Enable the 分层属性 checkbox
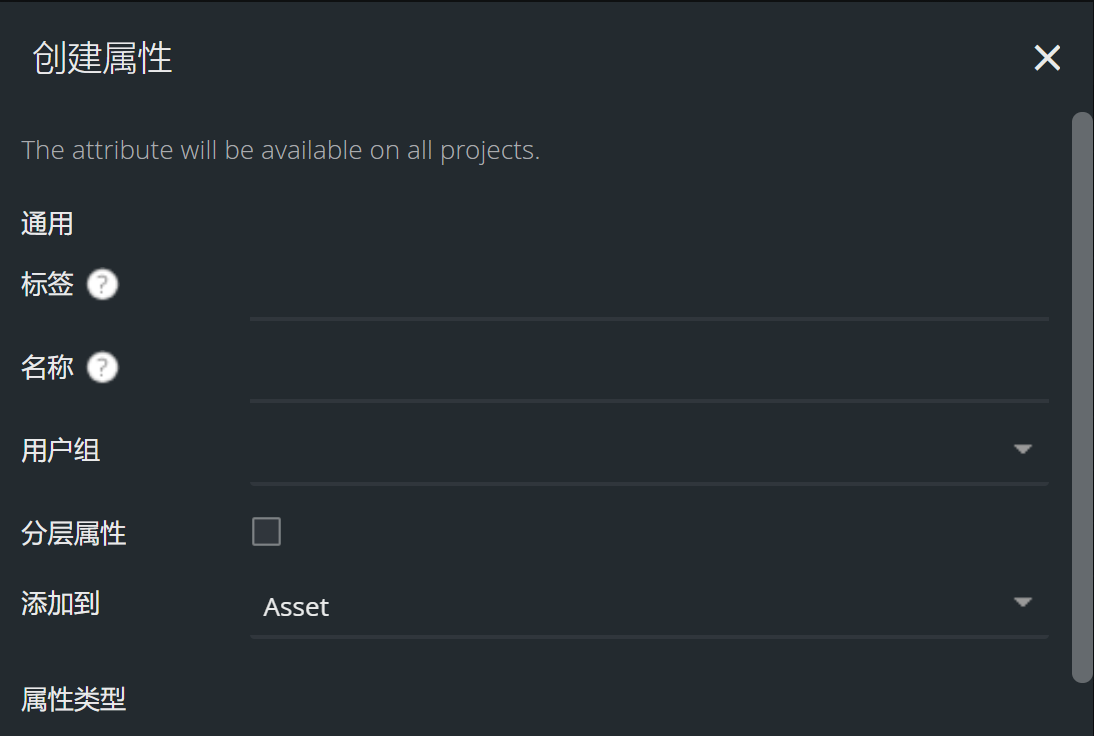 click(x=266, y=531)
